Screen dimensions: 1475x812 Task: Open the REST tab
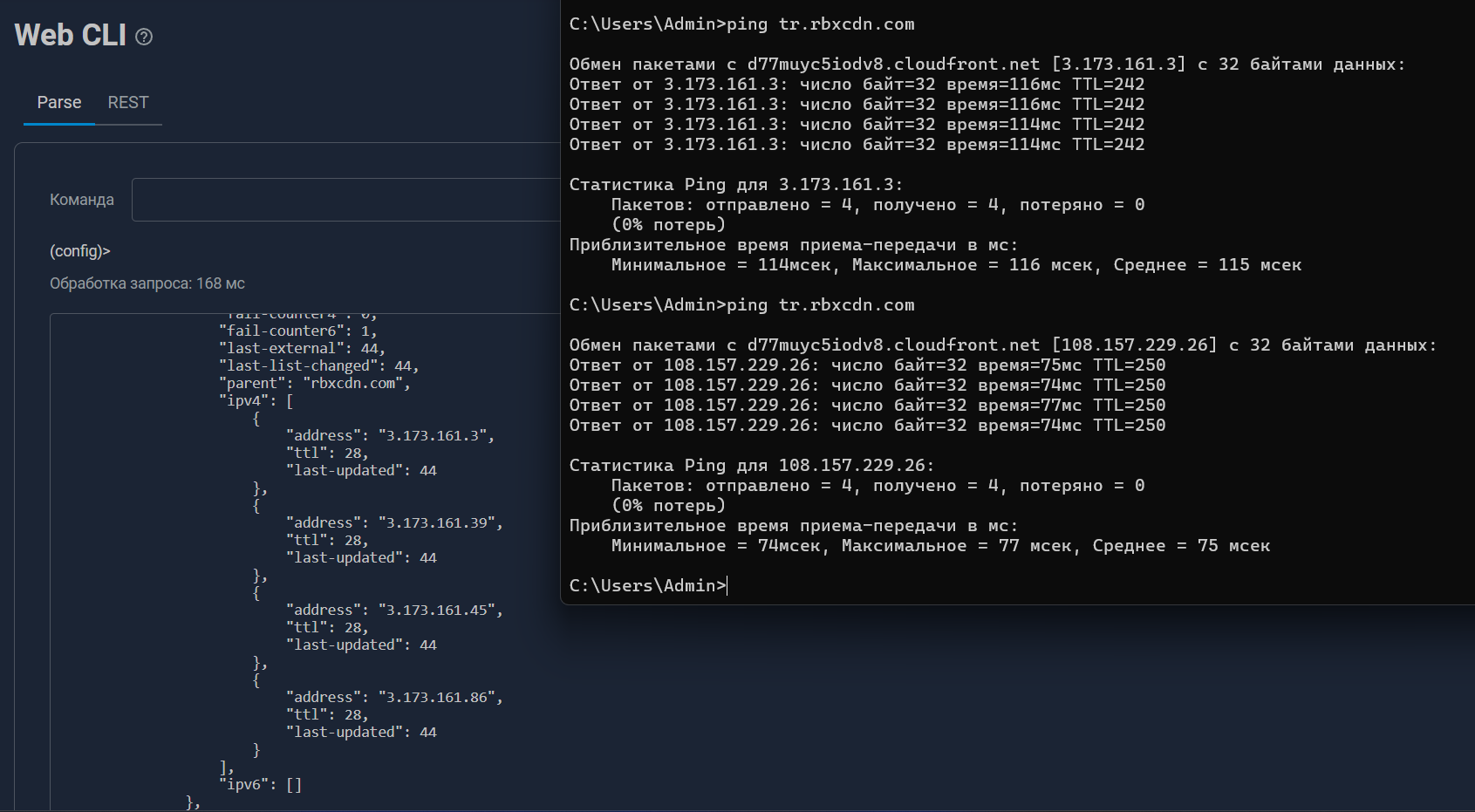point(128,103)
